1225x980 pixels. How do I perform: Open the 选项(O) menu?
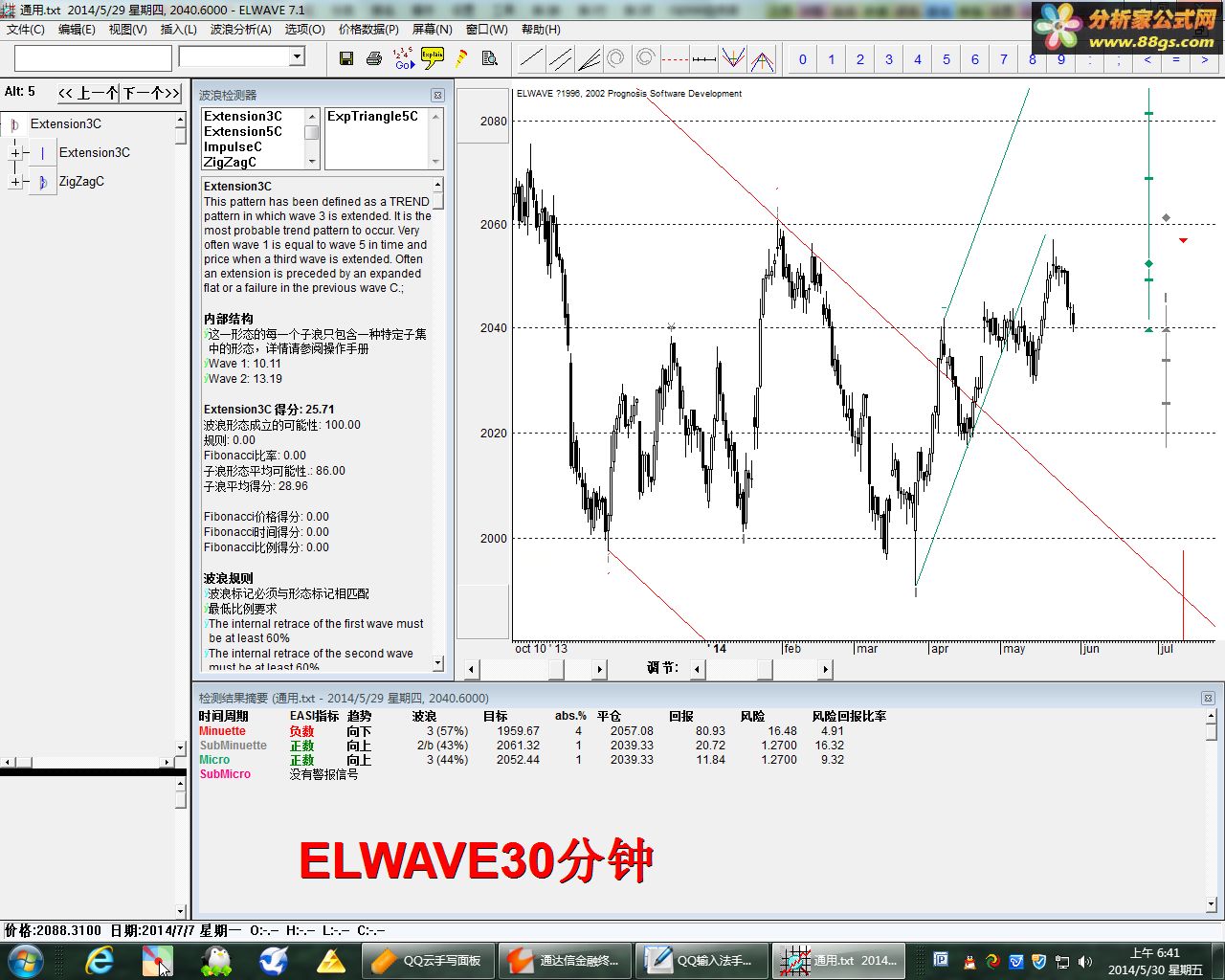(305, 30)
